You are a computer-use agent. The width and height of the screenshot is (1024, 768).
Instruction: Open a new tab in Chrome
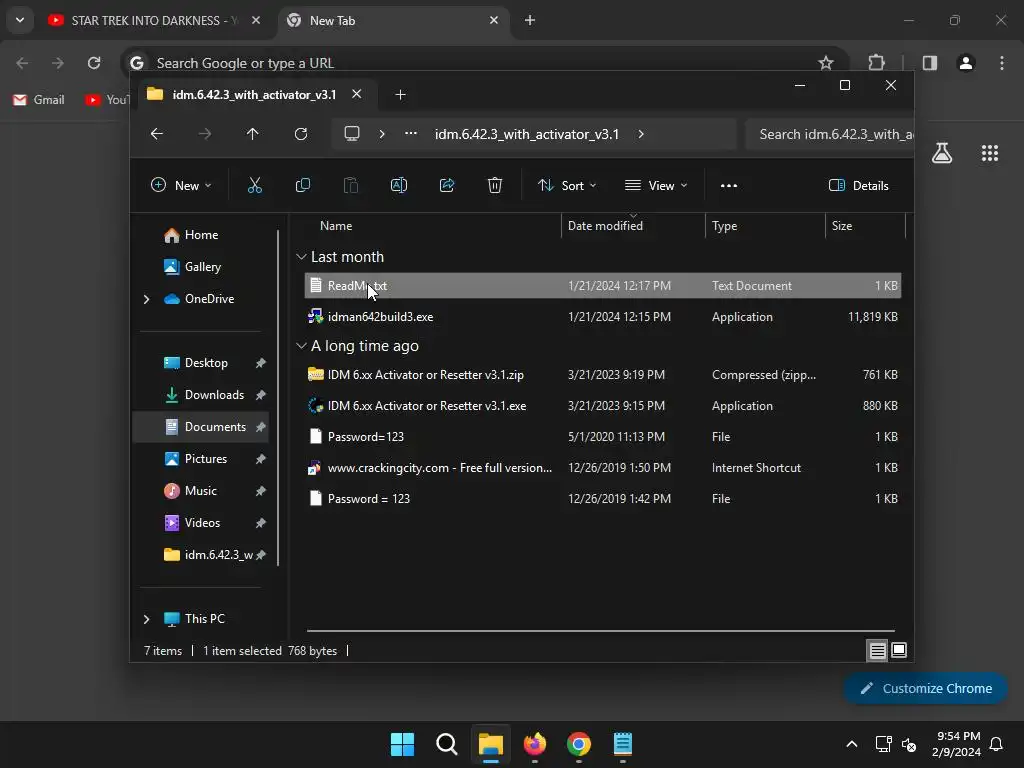(530, 20)
